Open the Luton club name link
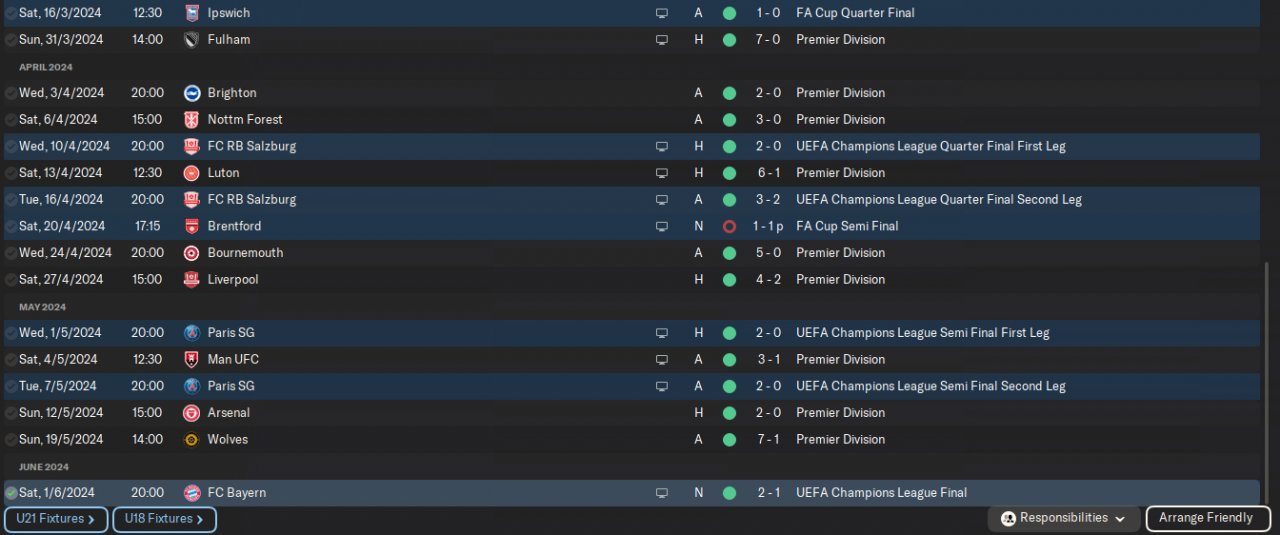The image size is (1280, 535). [223, 173]
